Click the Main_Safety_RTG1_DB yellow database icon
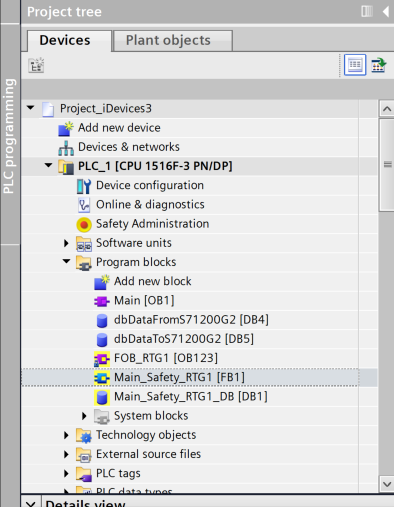The height and width of the screenshot is (507, 394). [x=102, y=397]
